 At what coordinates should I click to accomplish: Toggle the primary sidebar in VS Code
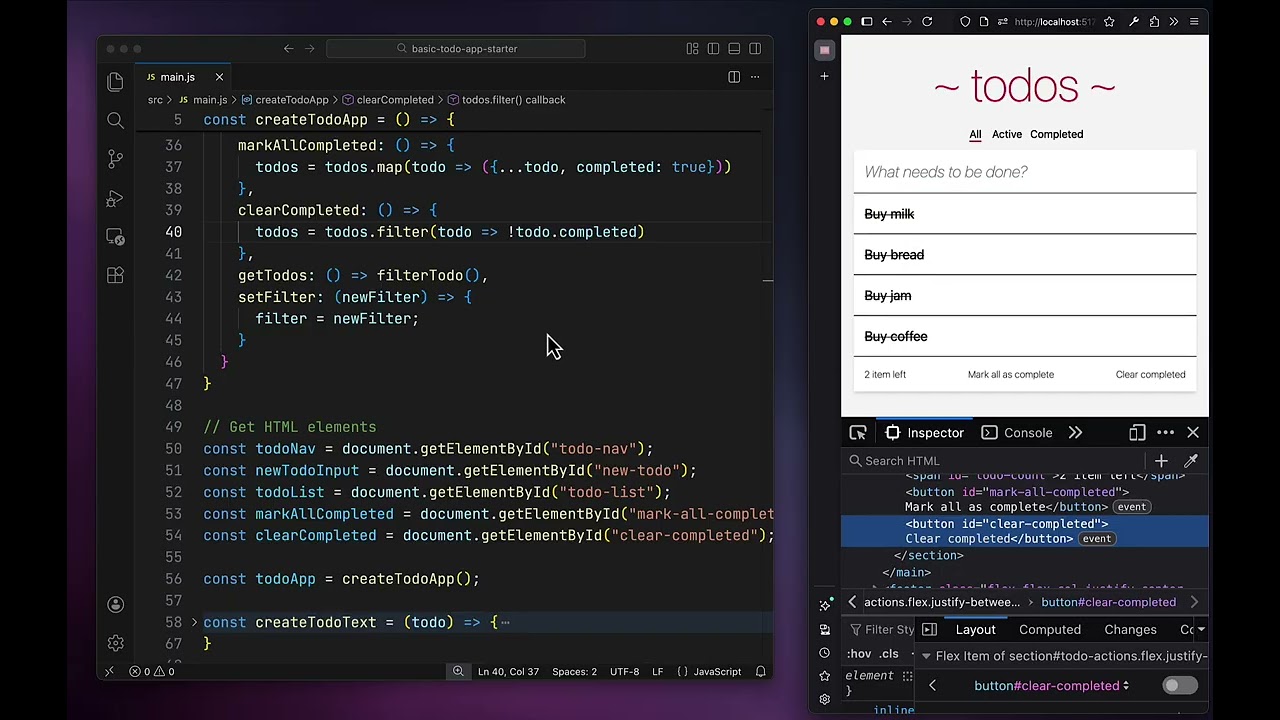pyautogui.click(x=713, y=48)
